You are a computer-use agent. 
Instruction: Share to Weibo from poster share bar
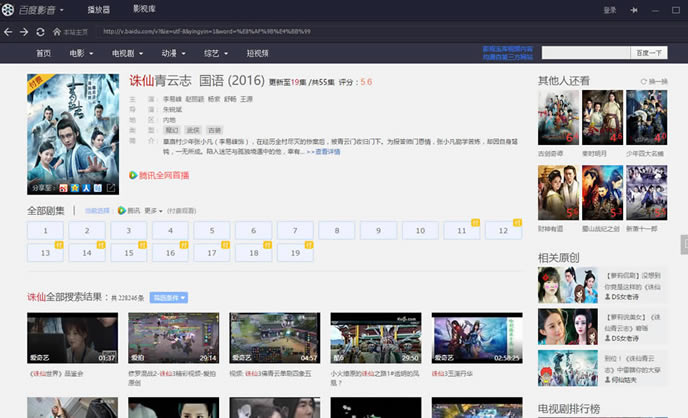(64, 187)
